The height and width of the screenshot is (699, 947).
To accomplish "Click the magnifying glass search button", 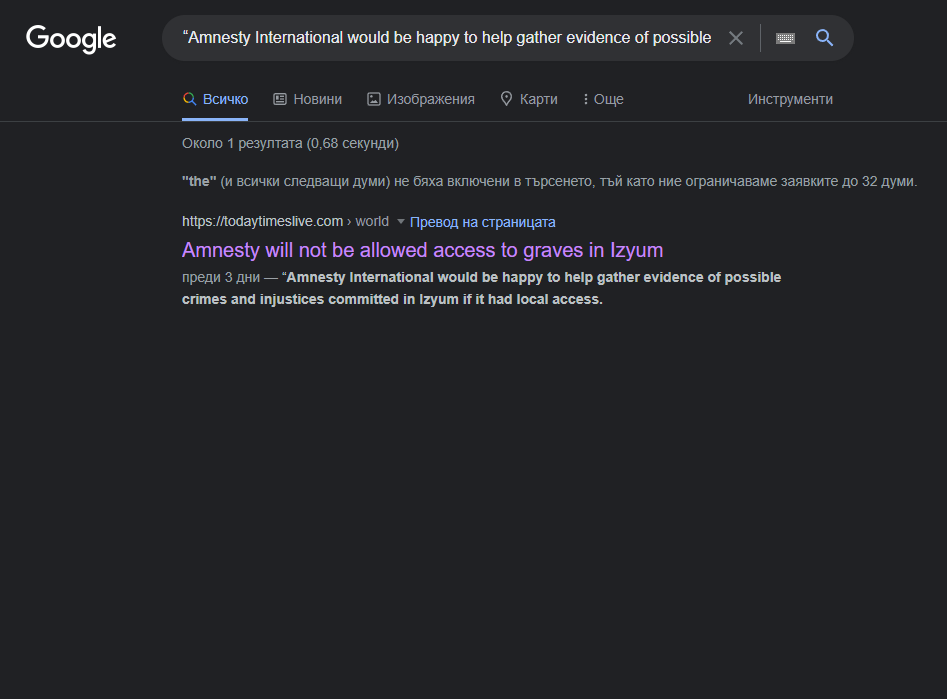I will coord(824,38).
